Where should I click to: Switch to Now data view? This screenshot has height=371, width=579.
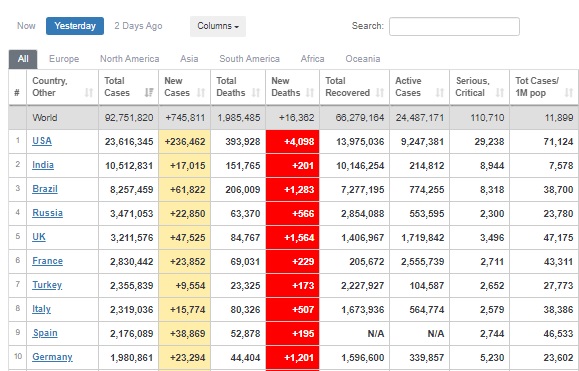[26, 26]
